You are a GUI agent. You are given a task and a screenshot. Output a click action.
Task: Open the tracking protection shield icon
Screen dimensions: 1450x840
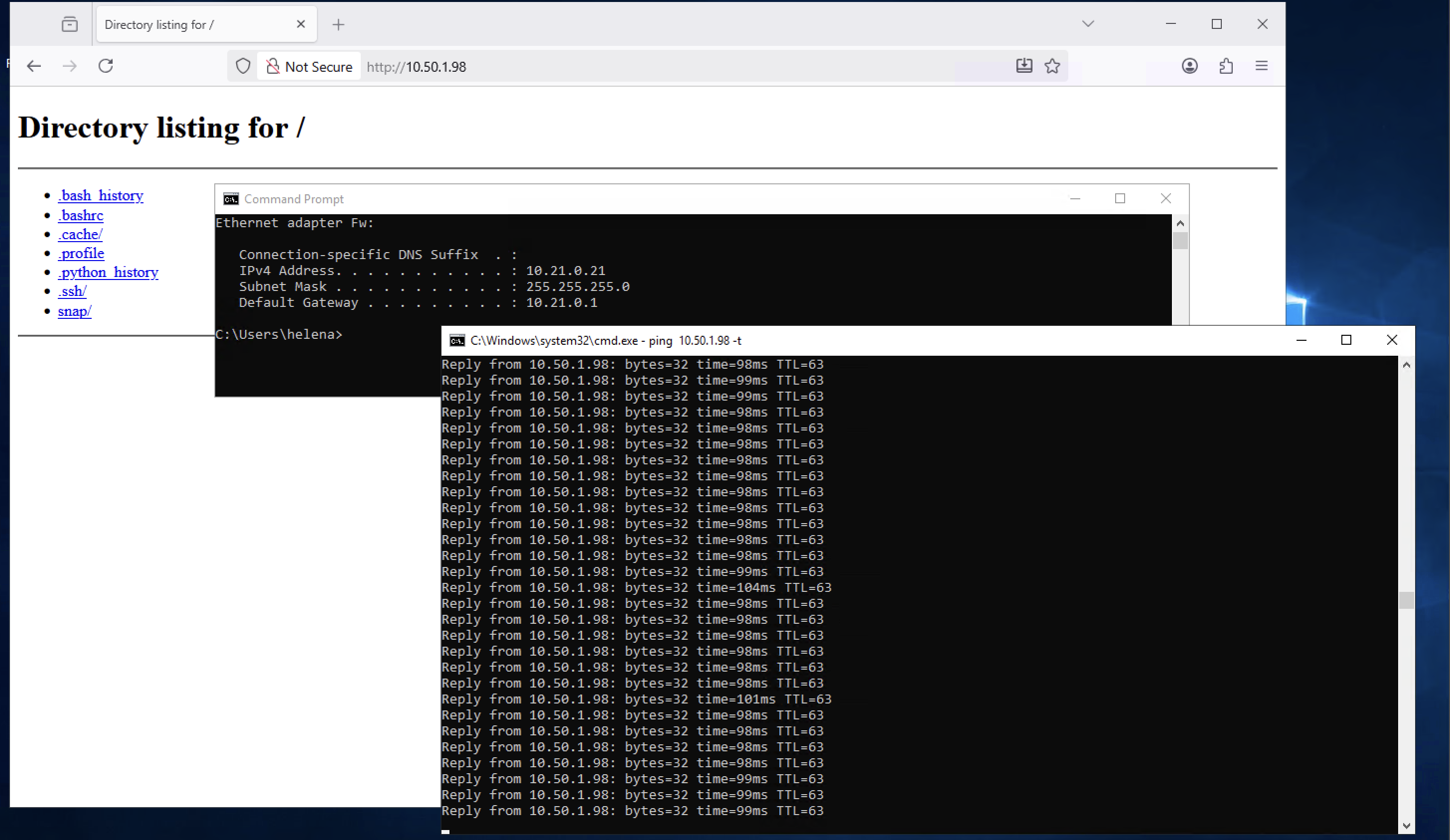pyautogui.click(x=243, y=66)
